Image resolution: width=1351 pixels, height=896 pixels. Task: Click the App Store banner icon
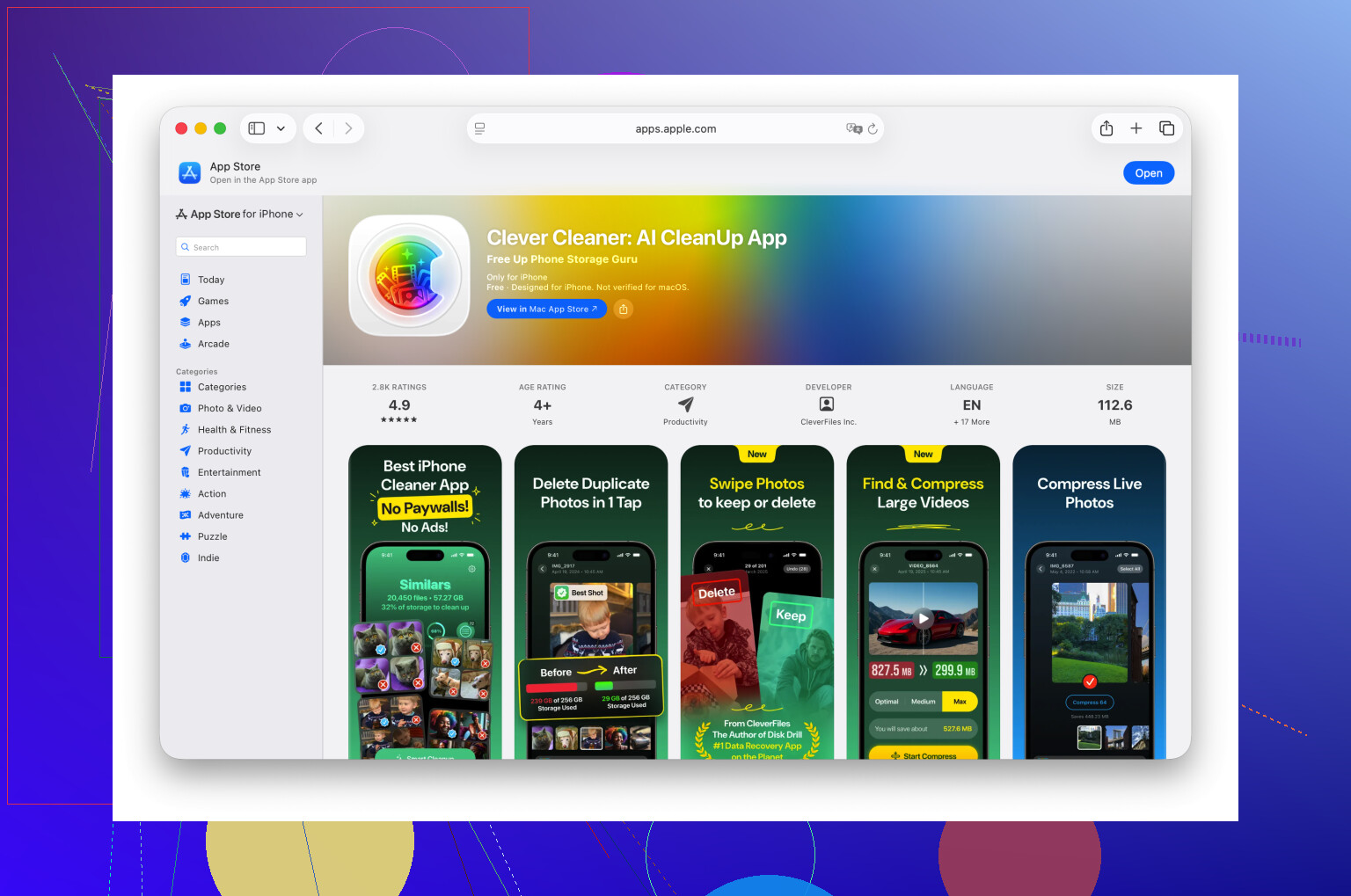click(189, 172)
